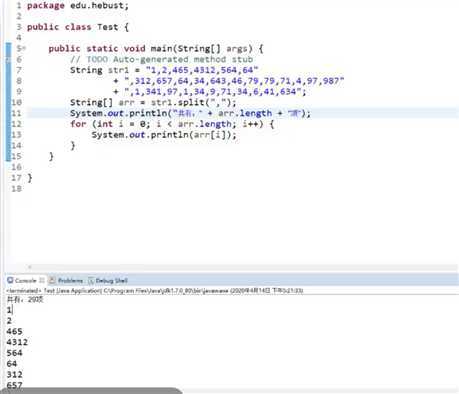Click the word 'split' in line 10
This screenshot has height=394, width=459.
pos(192,102)
